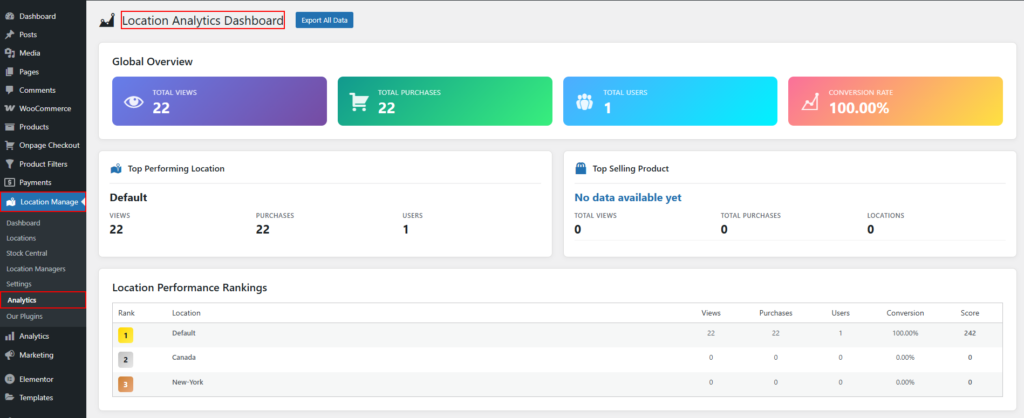Open the Canada location row link
The height and width of the screenshot is (418, 1024).
(x=184, y=357)
